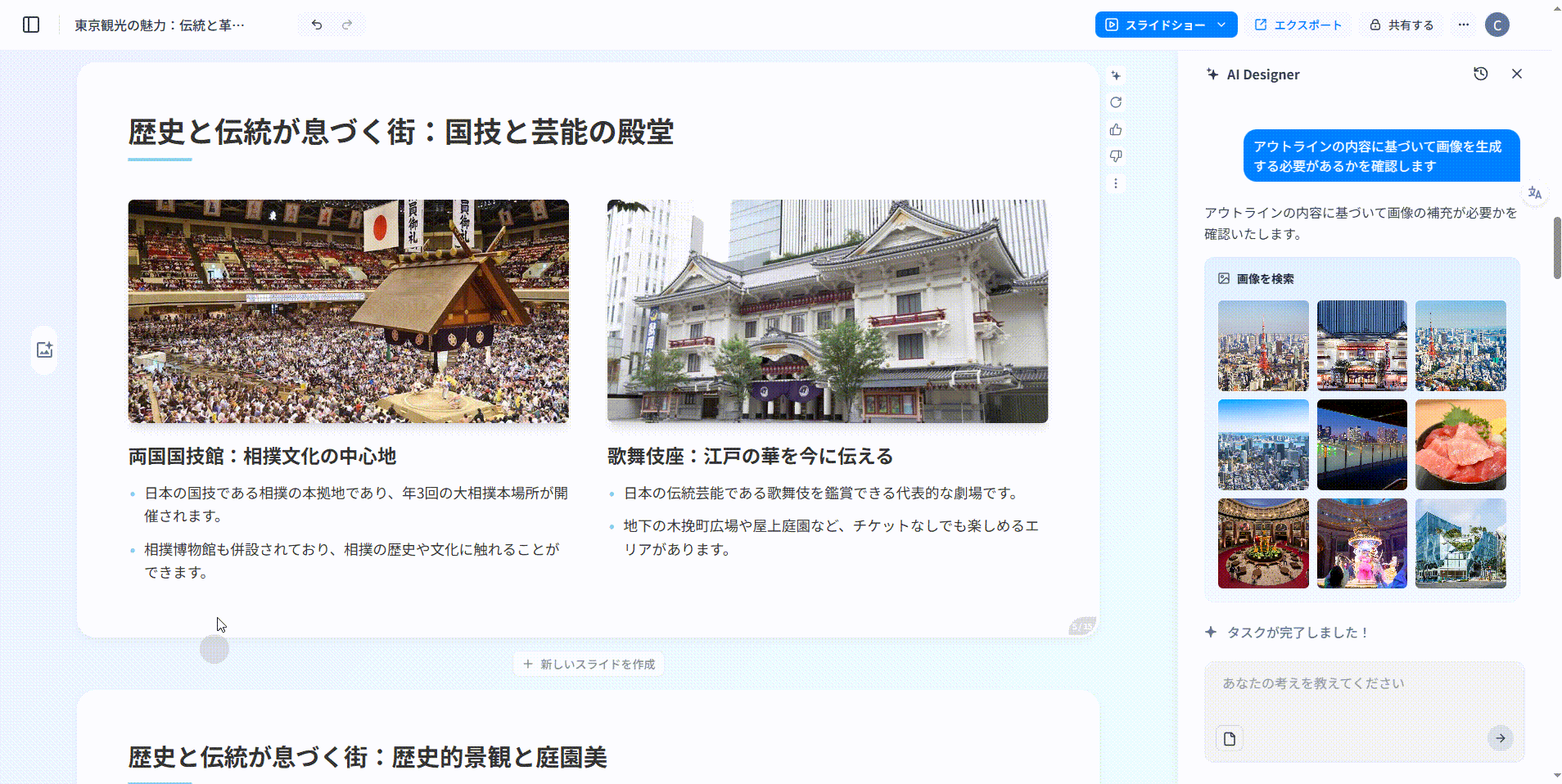Select the night waterfront skyline thumbnail
1562x784 pixels.
(x=1362, y=444)
